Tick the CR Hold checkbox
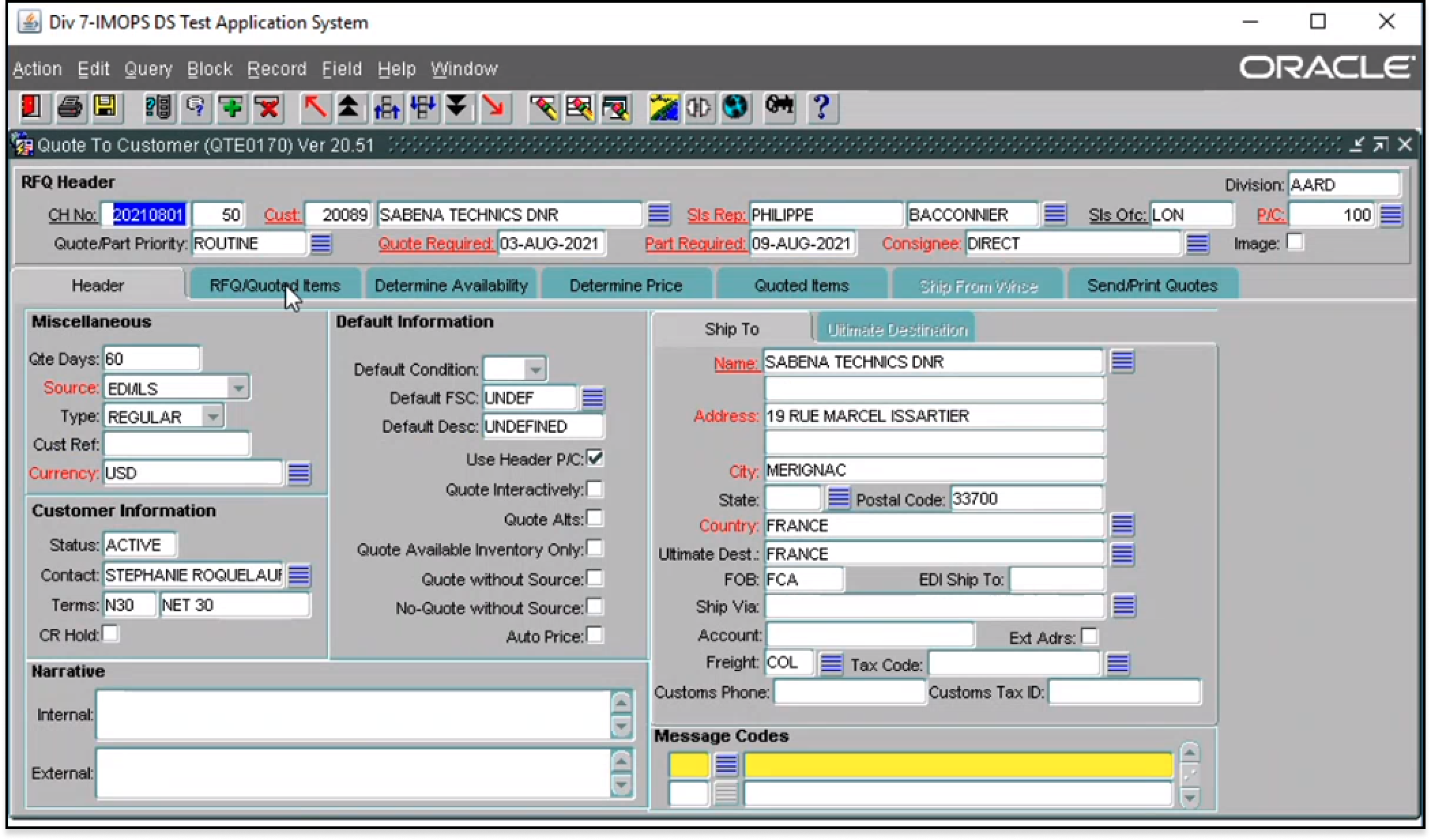Screen dimensions: 1431x840 click(x=110, y=634)
